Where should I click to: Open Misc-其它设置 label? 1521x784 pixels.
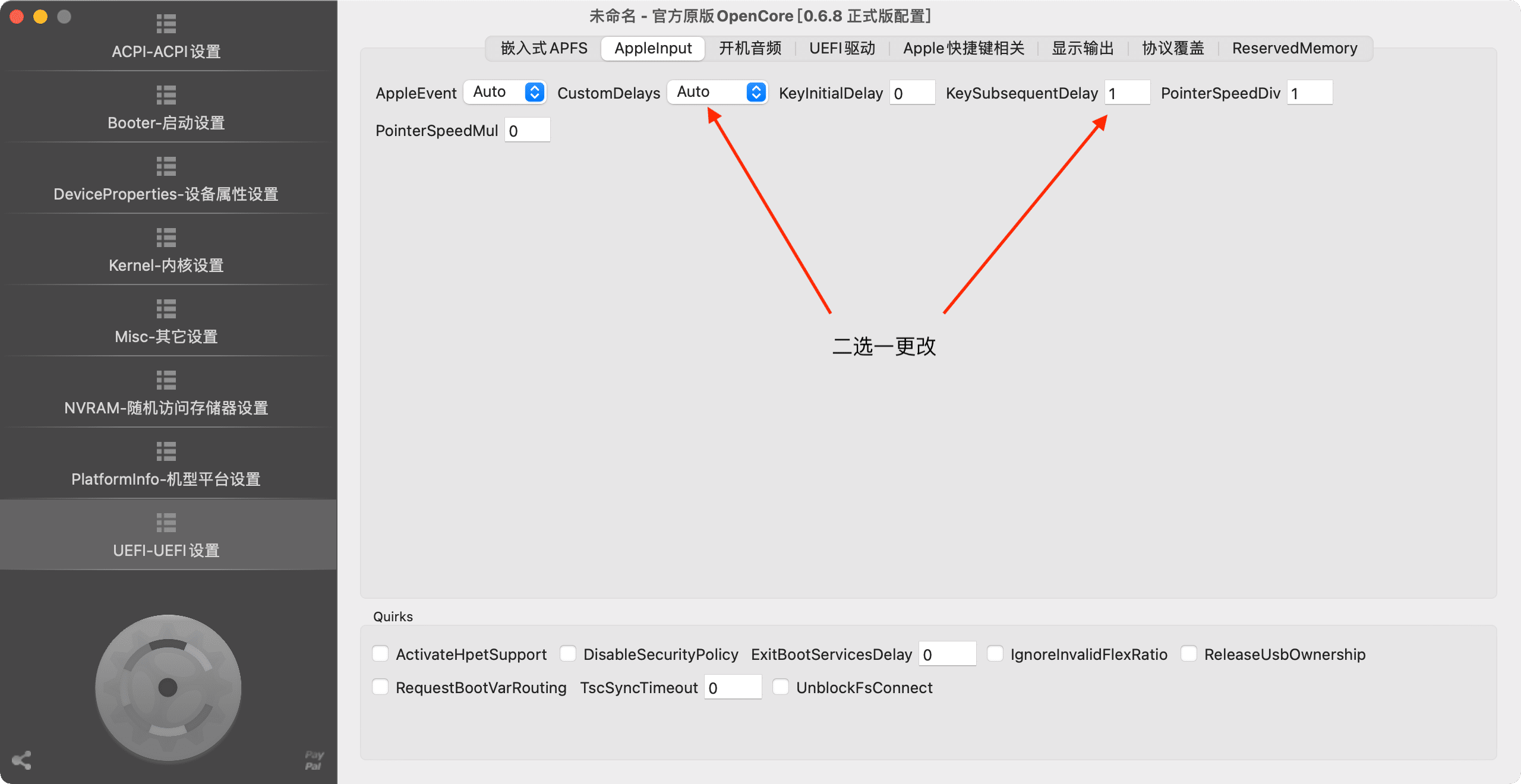(166, 337)
